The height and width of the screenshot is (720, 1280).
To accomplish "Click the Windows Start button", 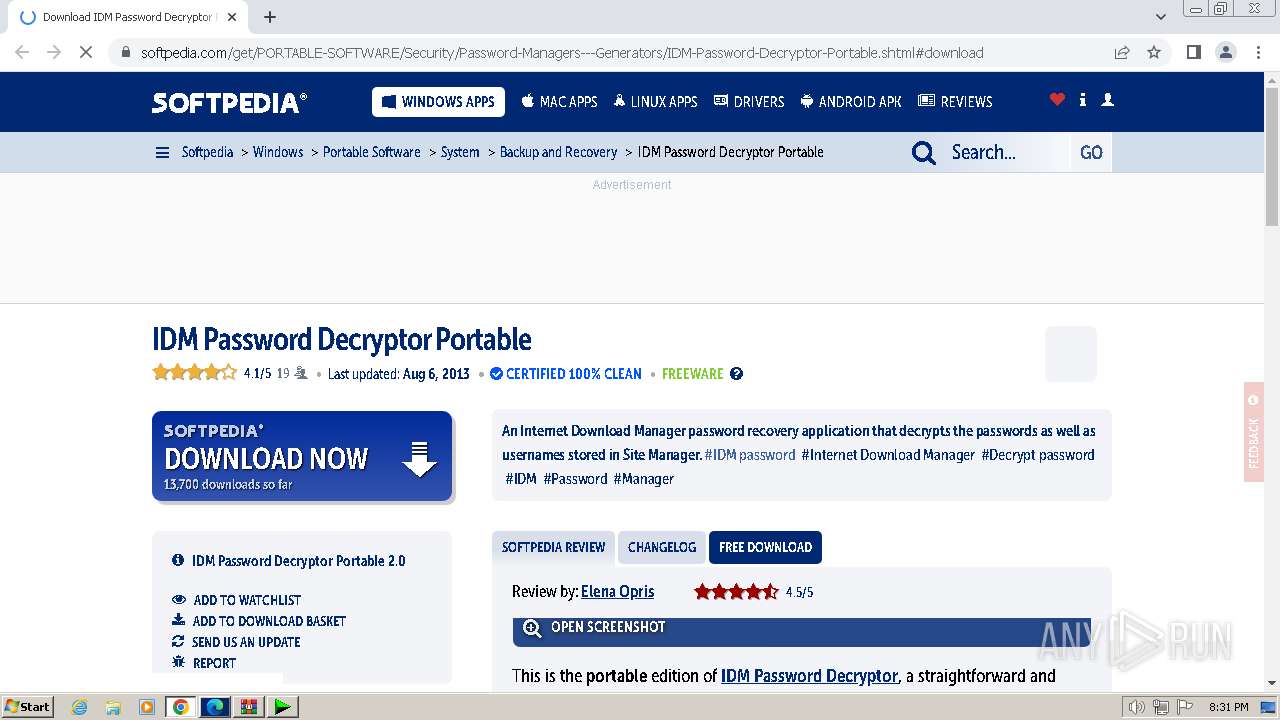I will (x=28, y=706).
